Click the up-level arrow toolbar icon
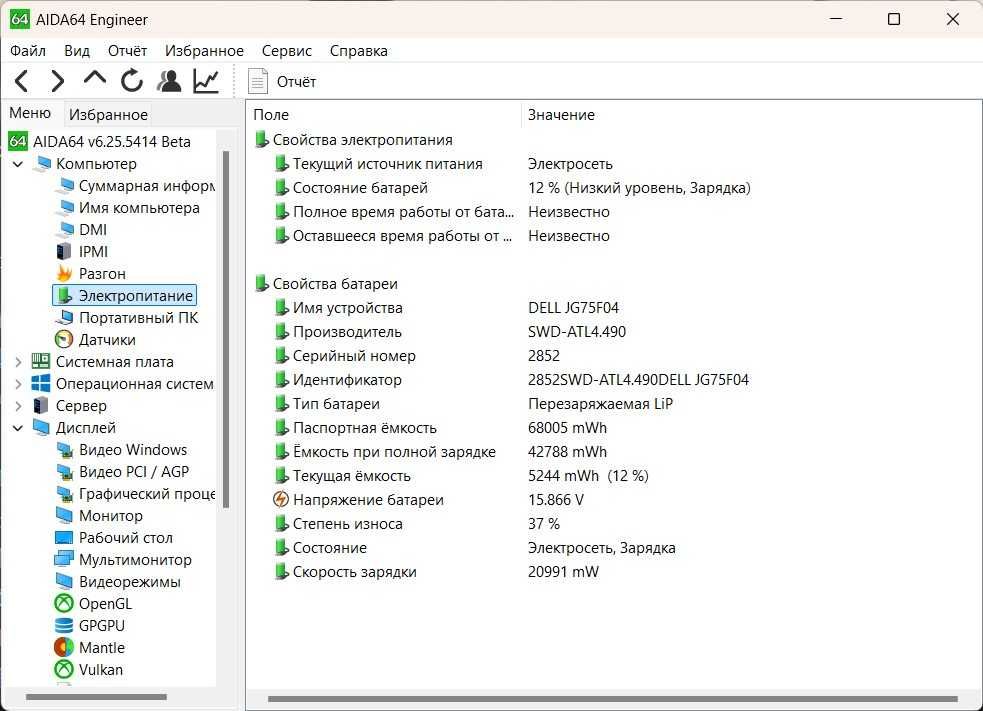Image resolution: width=983 pixels, height=711 pixels. point(95,80)
